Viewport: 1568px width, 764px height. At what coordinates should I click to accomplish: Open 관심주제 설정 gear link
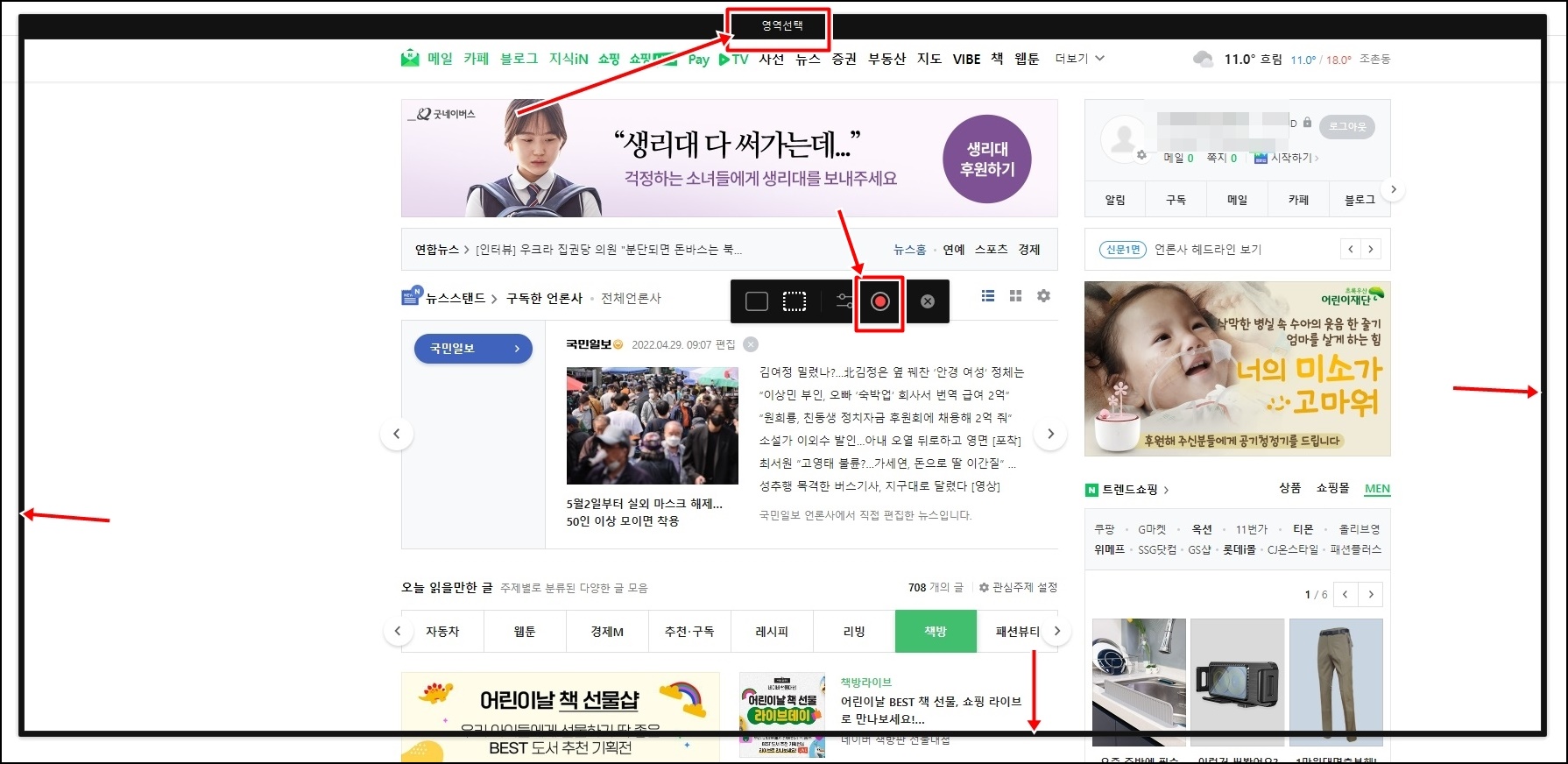[1018, 587]
